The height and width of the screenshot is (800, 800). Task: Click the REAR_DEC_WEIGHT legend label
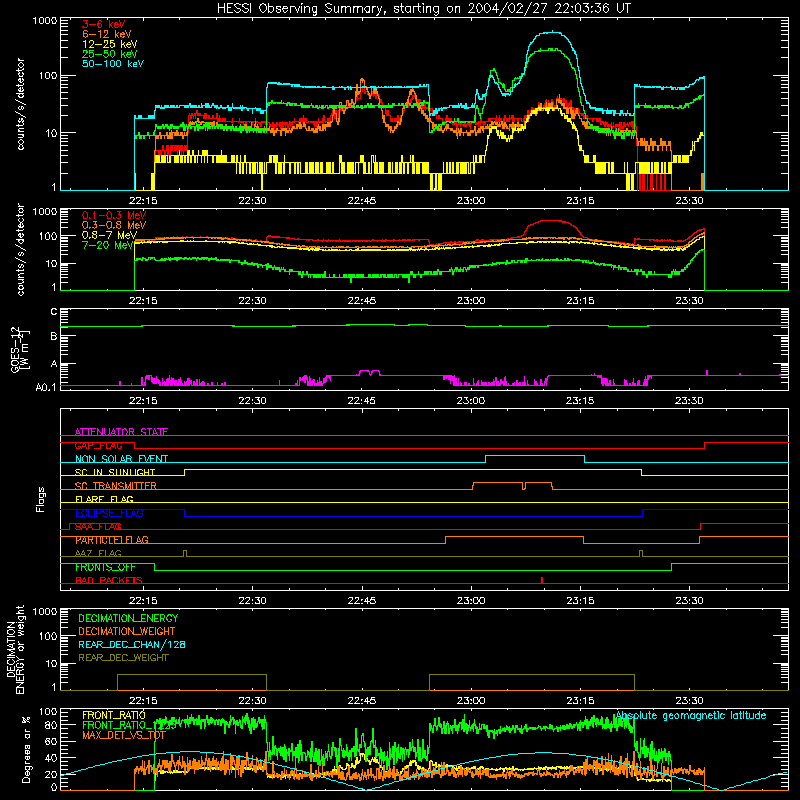(x=123, y=658)
